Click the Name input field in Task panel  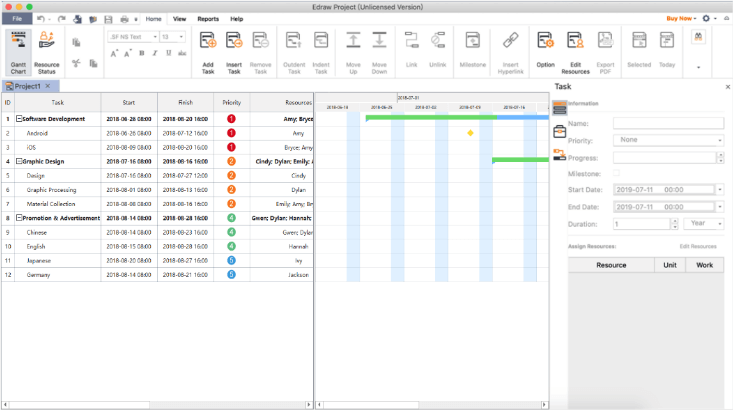click(668, 123)
